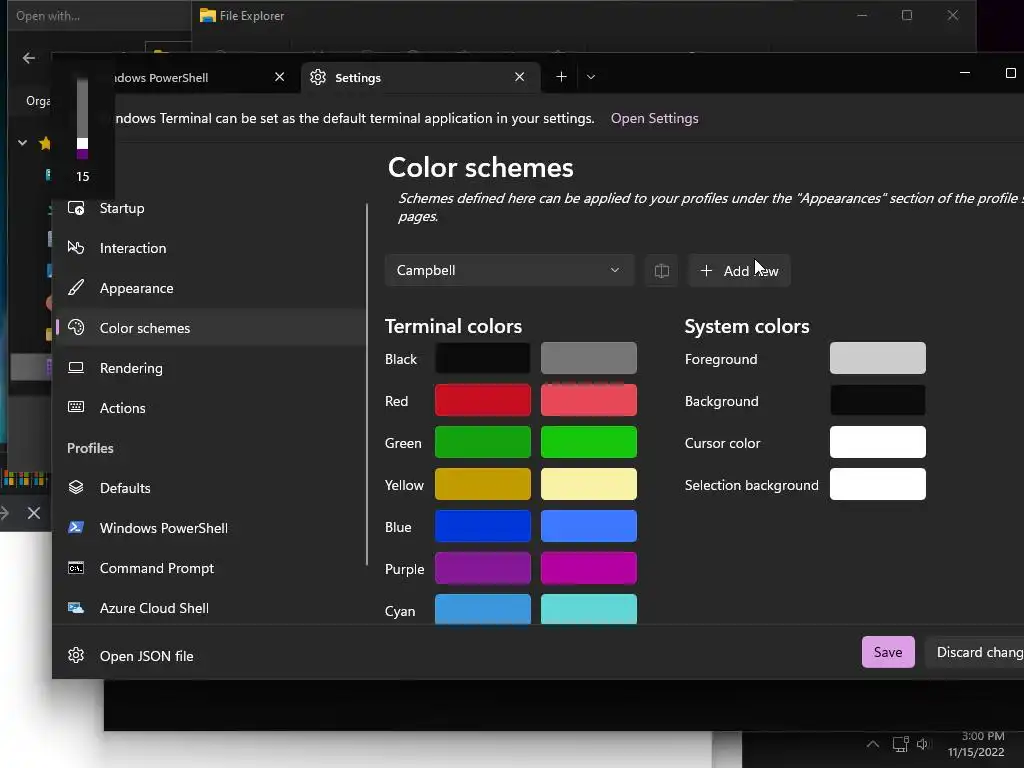Add new color scheme
Viewport: 1024px width, 768px height.
tap(739, 270)
